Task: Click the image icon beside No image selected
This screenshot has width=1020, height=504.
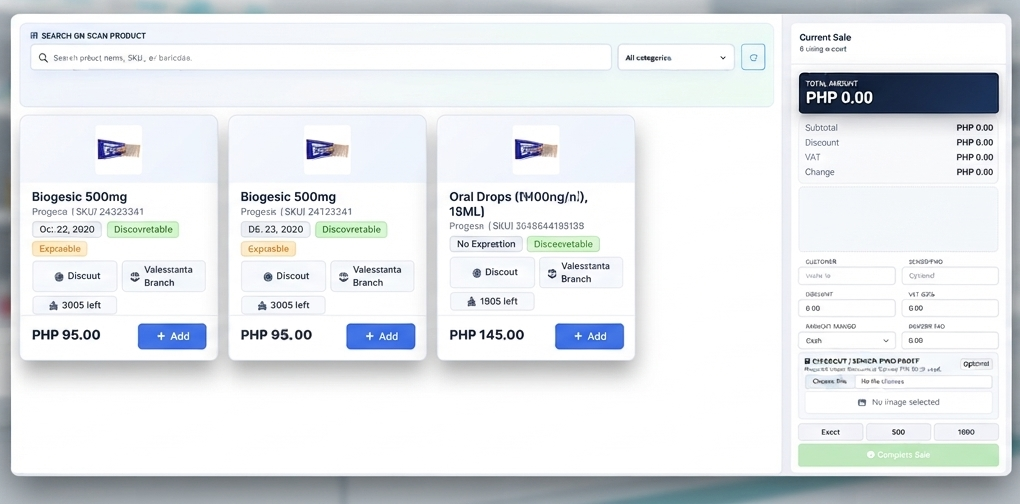Action: click(x=862, y=403)
